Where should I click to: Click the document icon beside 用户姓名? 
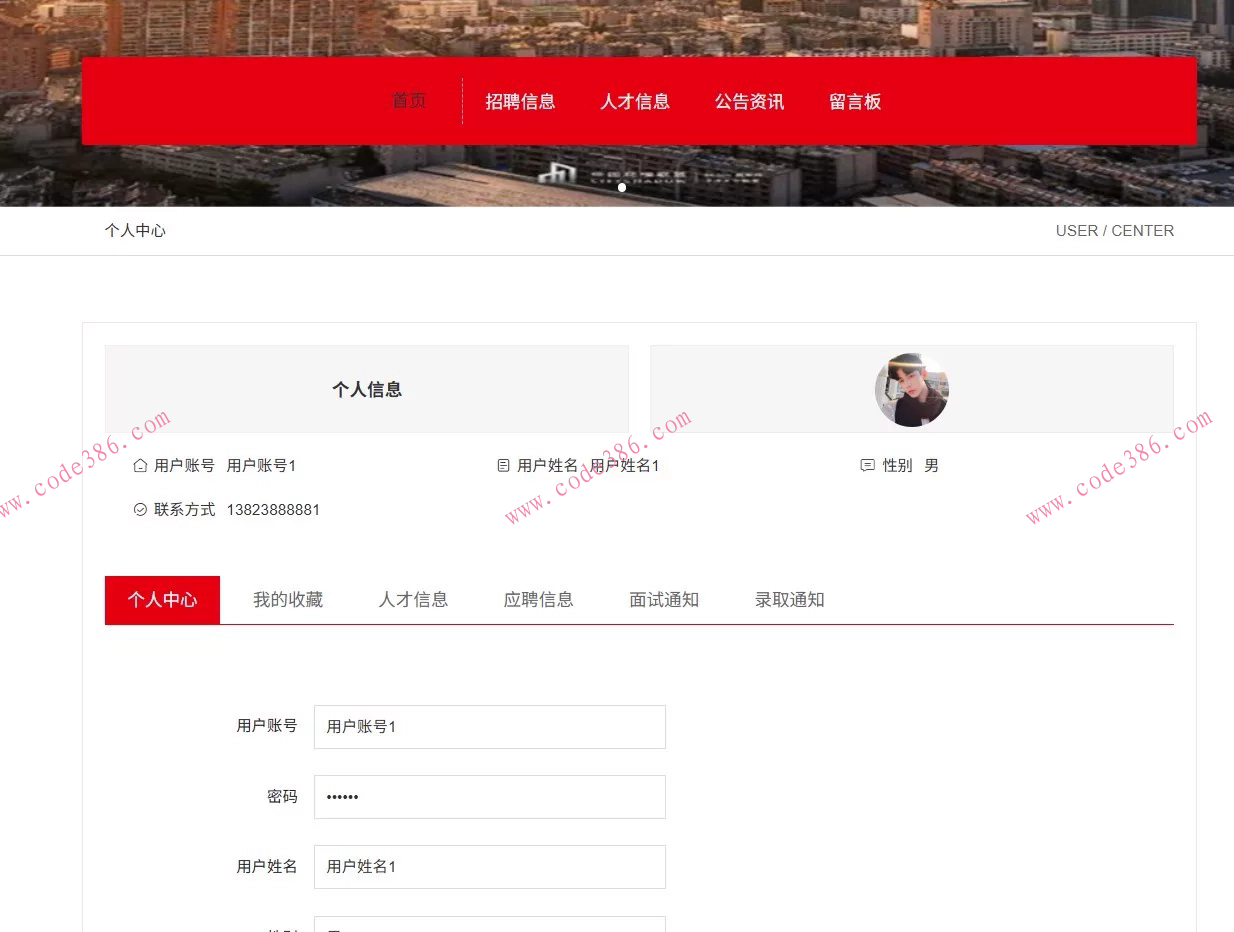point(503,465)
